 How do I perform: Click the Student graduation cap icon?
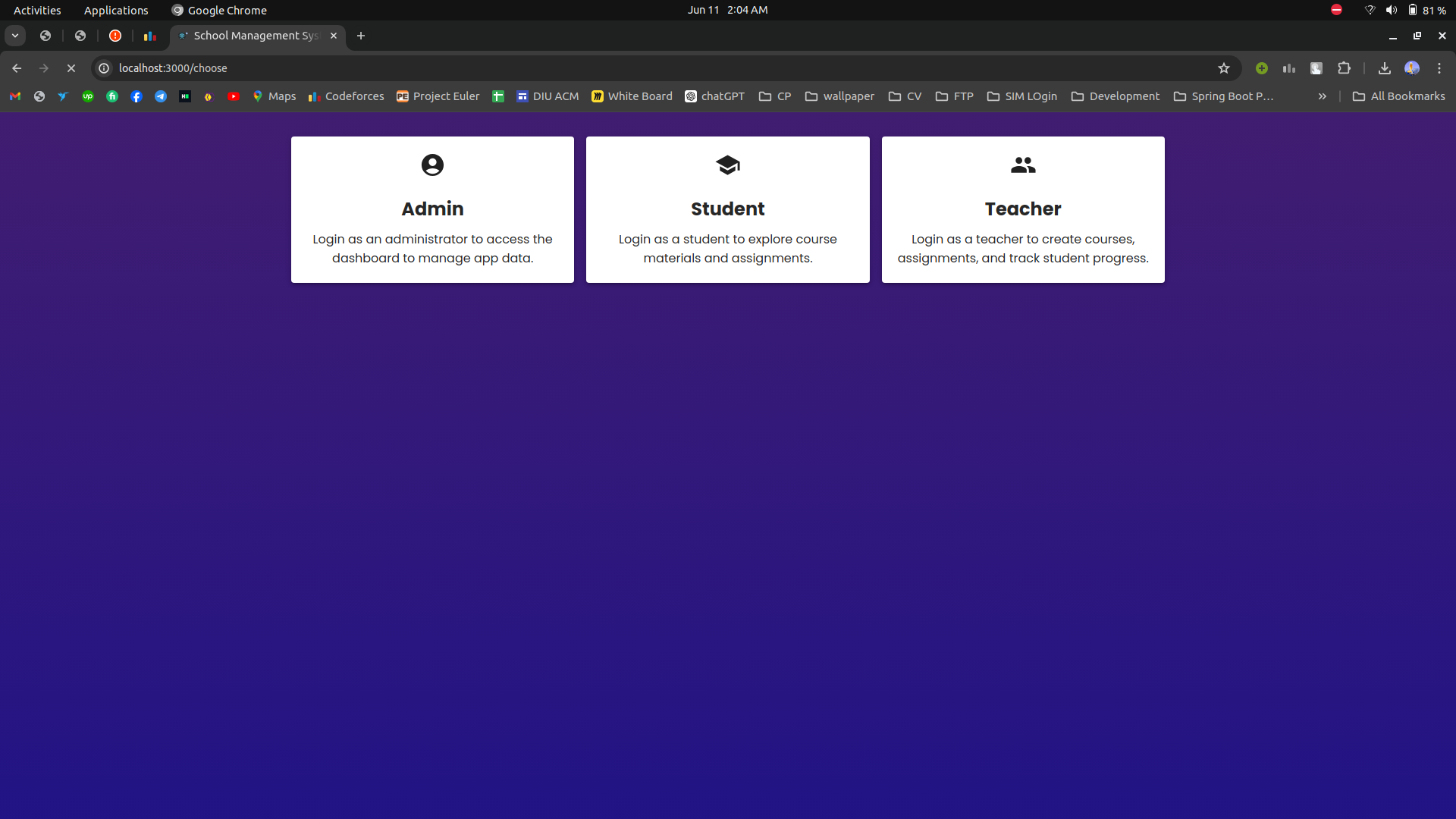pyautogui.click(x=728, y=165)
